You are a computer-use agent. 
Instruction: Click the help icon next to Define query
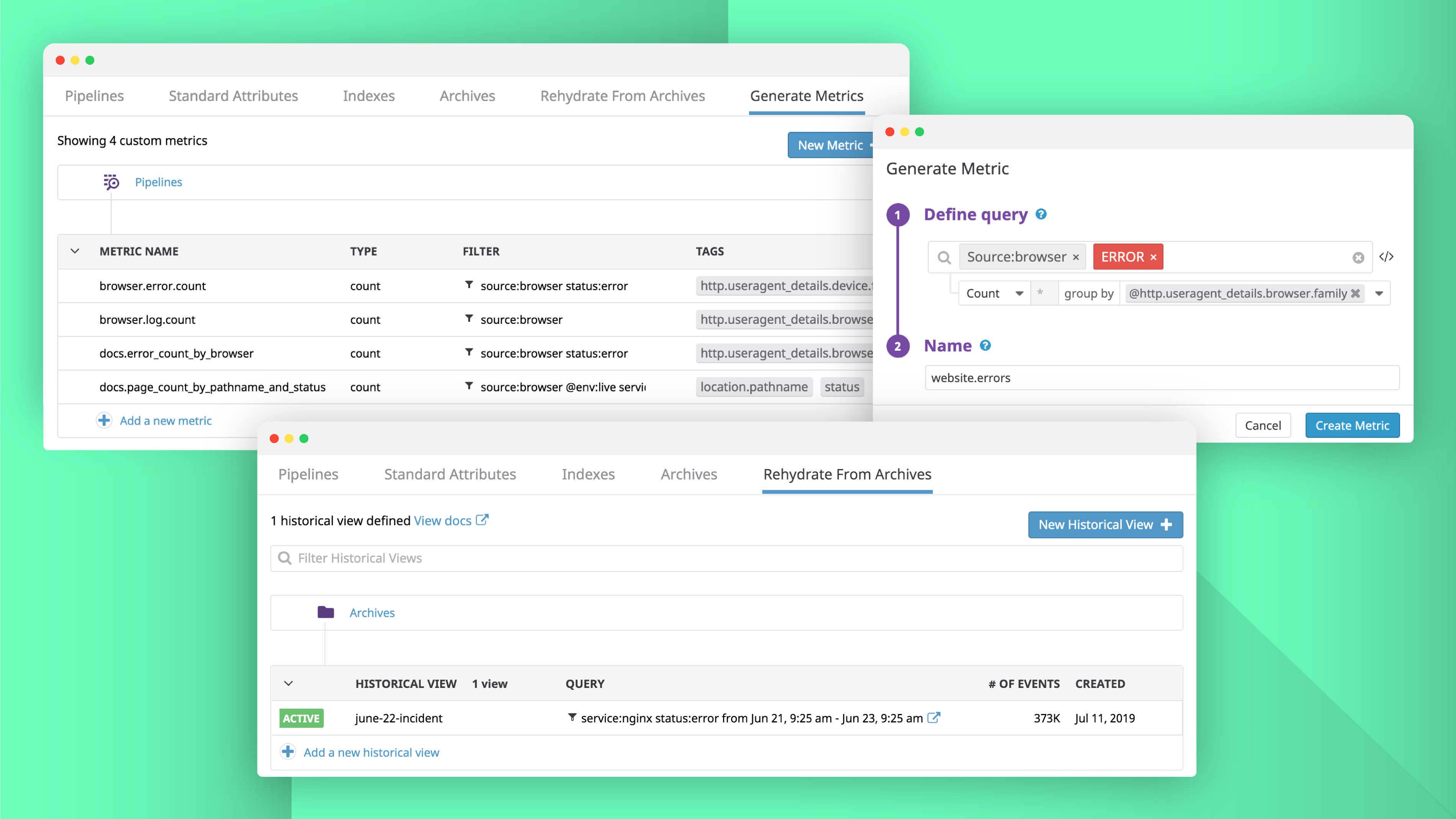(1041, 214)
